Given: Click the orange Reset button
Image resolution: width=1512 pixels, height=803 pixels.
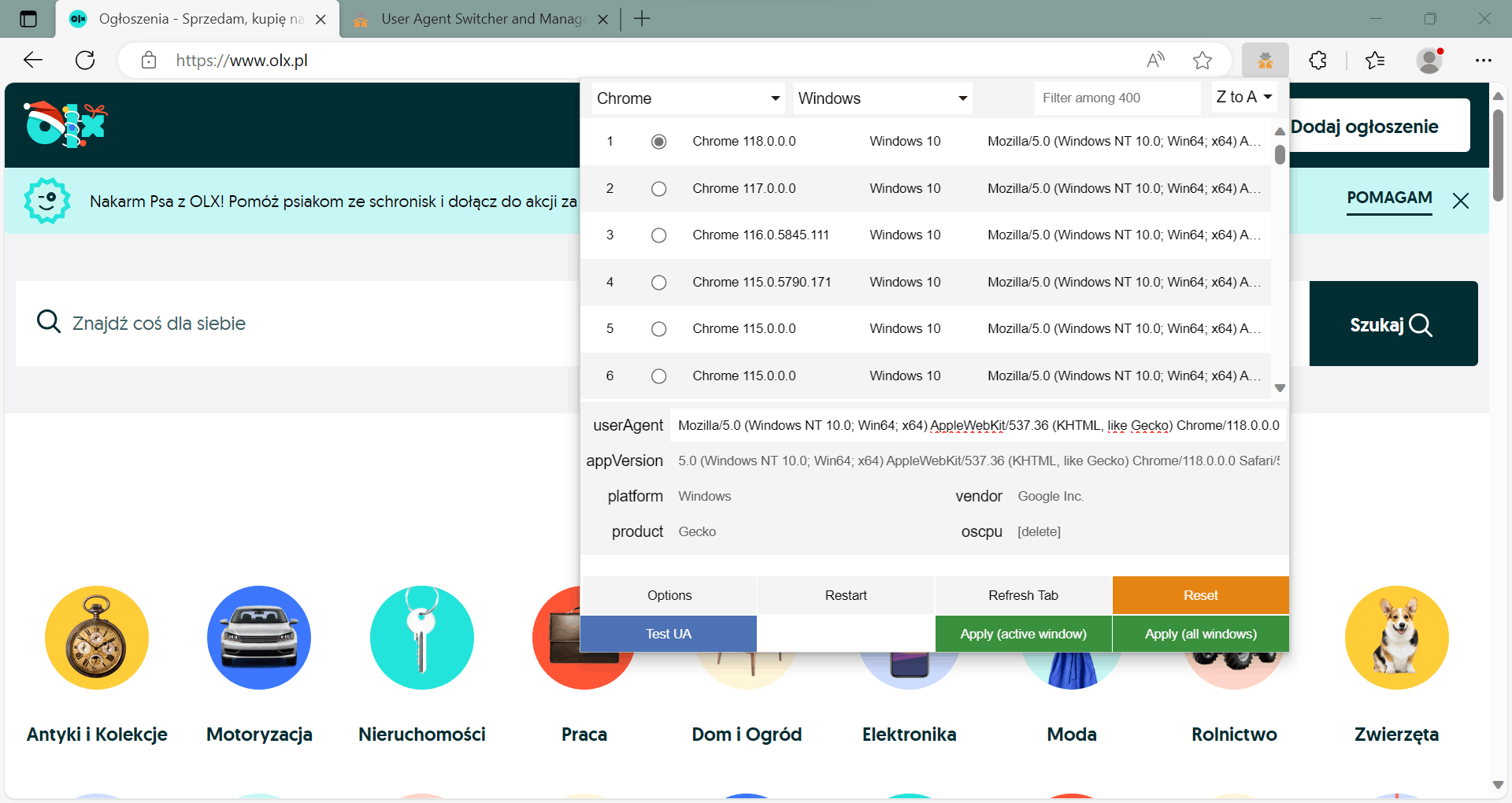Looking at the screenshot, I should click(x=1201, y=595).
